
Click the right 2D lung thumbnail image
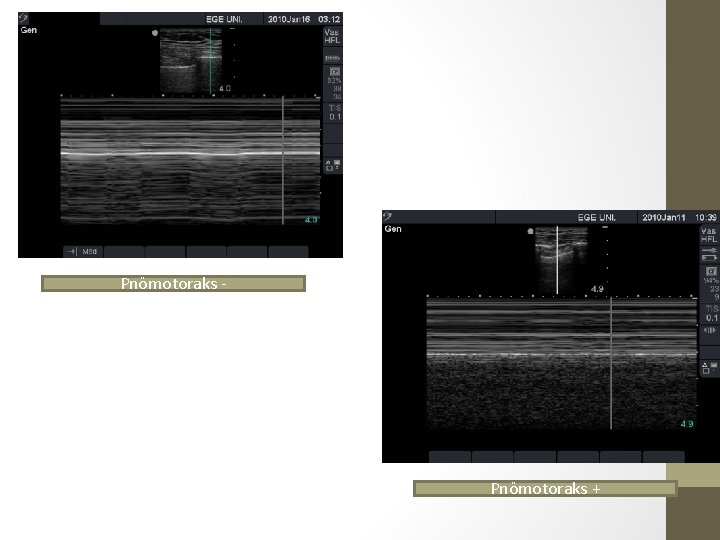tap(562, 260)
